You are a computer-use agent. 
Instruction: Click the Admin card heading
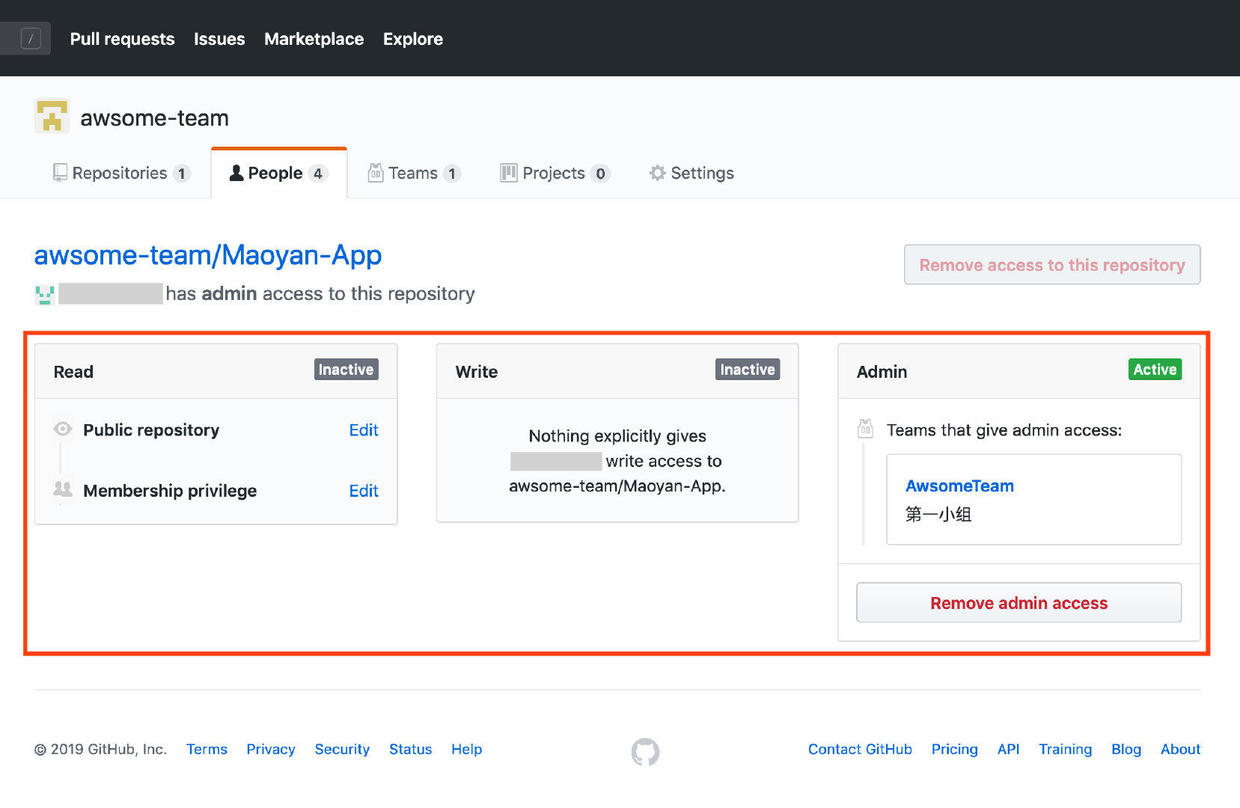[x=882, y=372]
